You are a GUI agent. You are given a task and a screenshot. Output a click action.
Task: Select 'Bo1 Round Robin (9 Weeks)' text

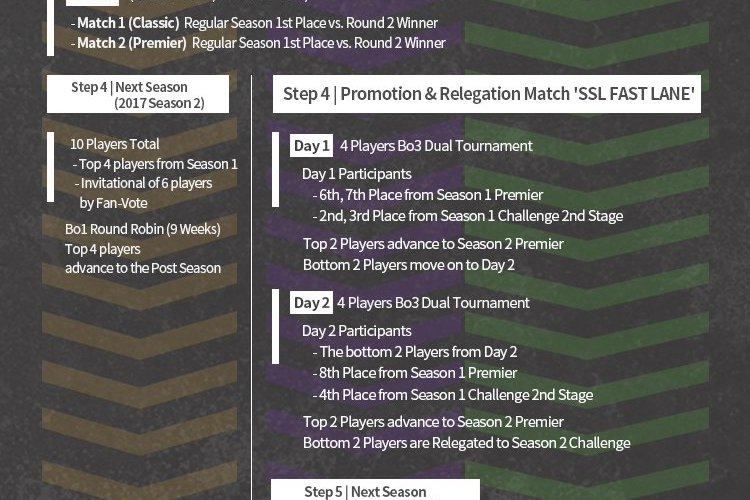[143, 229]
